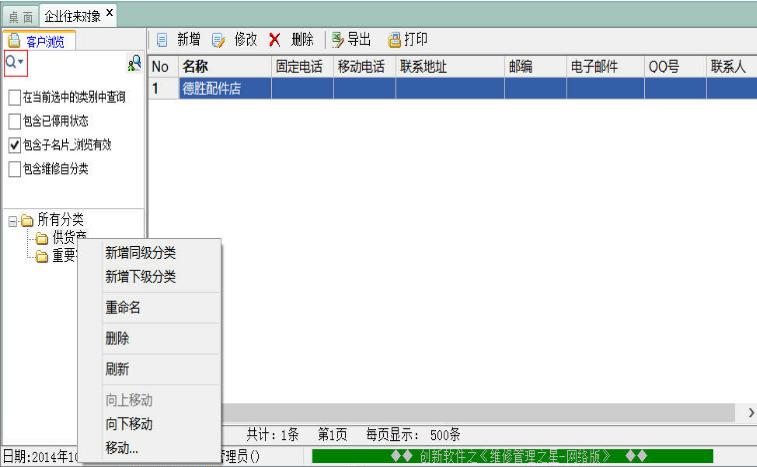Screen dimensions: 757x467
Task: Open the magnifier search dropdown arrow
Action: 21,62
